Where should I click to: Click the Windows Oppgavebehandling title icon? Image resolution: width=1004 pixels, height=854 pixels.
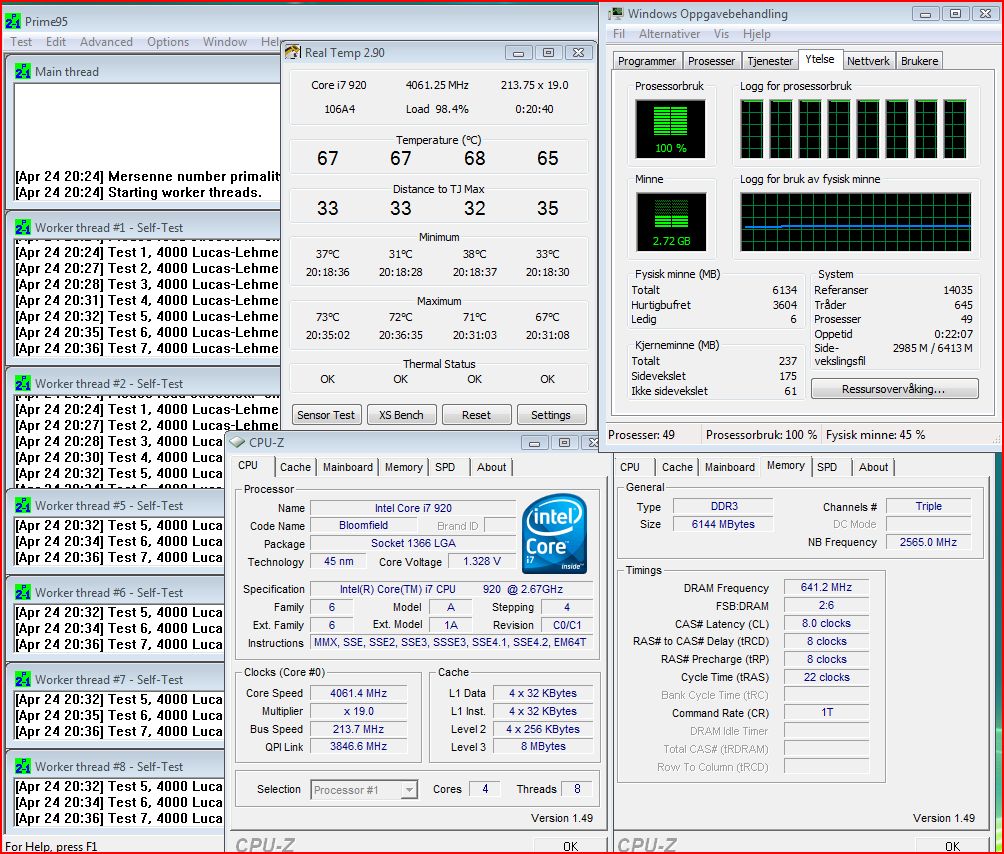point(616,13)
